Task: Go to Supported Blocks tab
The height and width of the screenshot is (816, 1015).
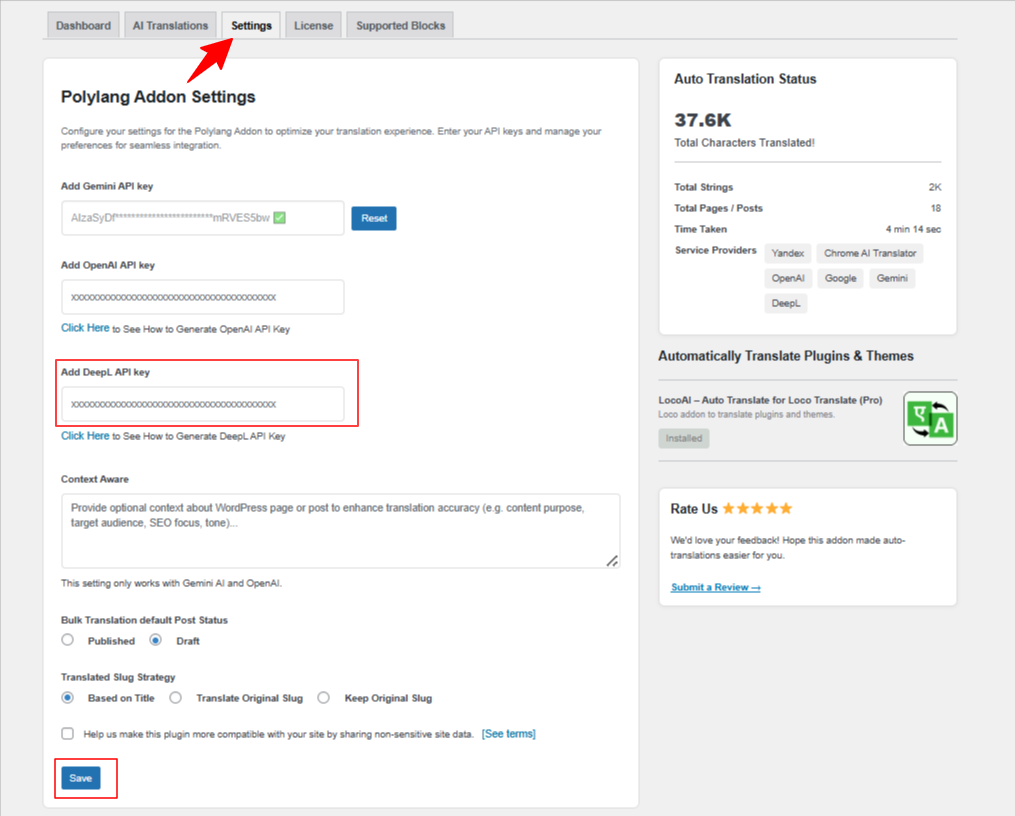Action: [400, 25]
